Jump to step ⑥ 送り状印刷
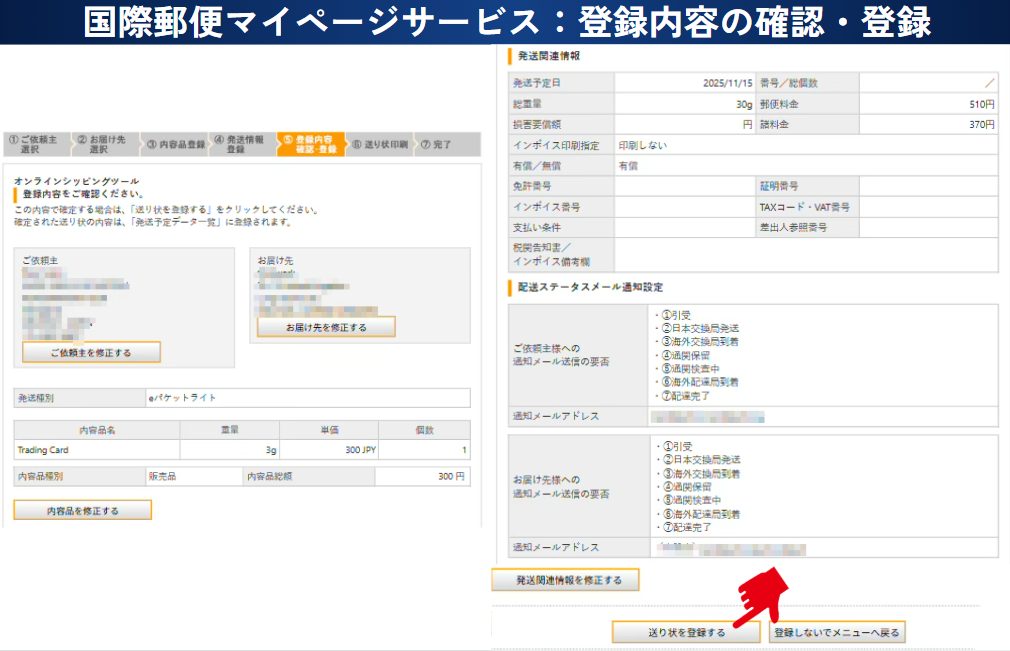The image size is (1010, 651). coord(379,144)
